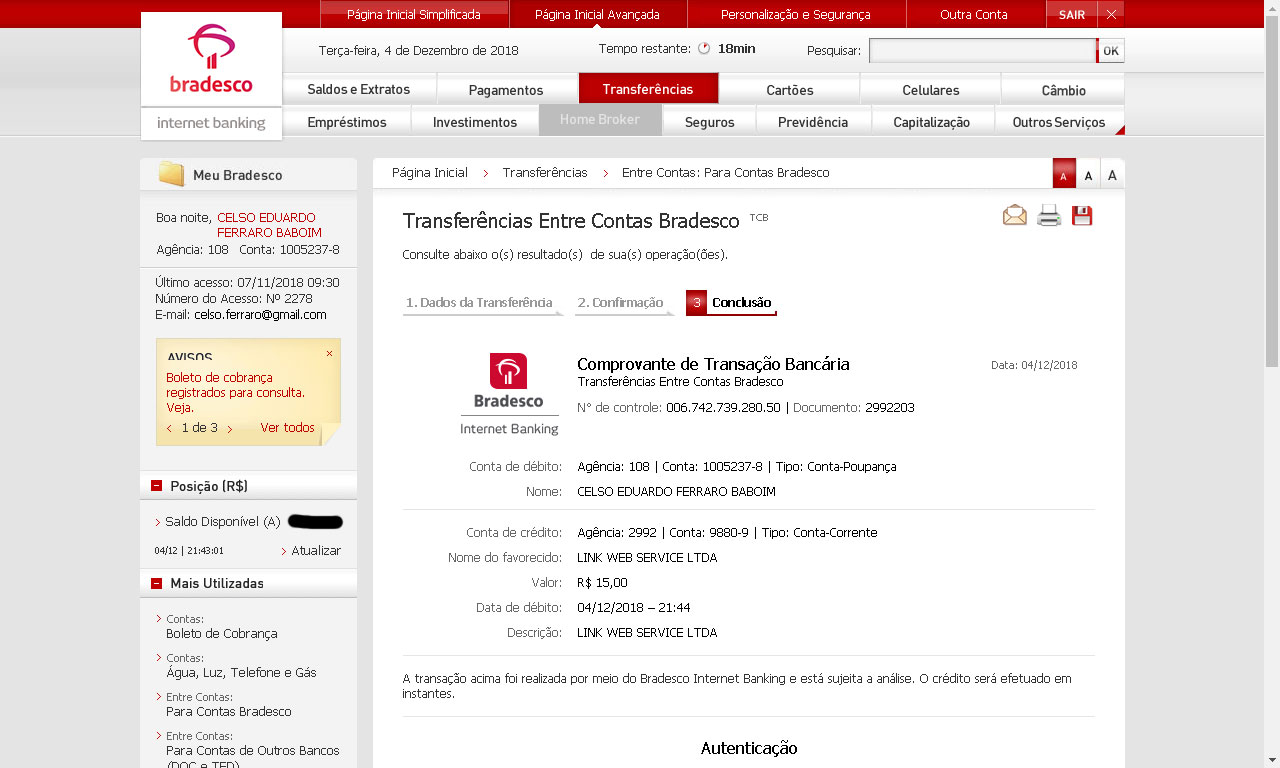Click the Meu Bradesco folder icon
The height and width of the screenshot is (768, 1280).
(172, 174)
